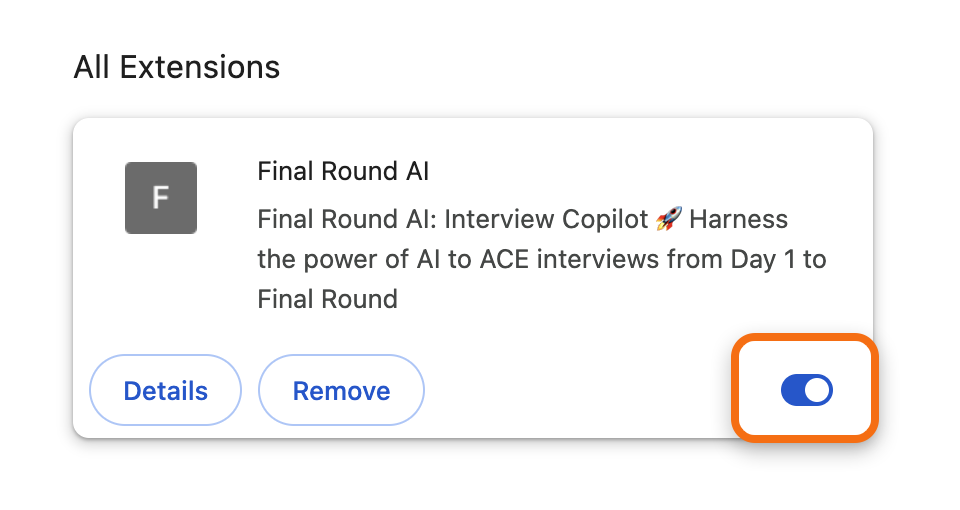
Task: Click the letter F inside the gray square
Action: coord(160,198)
